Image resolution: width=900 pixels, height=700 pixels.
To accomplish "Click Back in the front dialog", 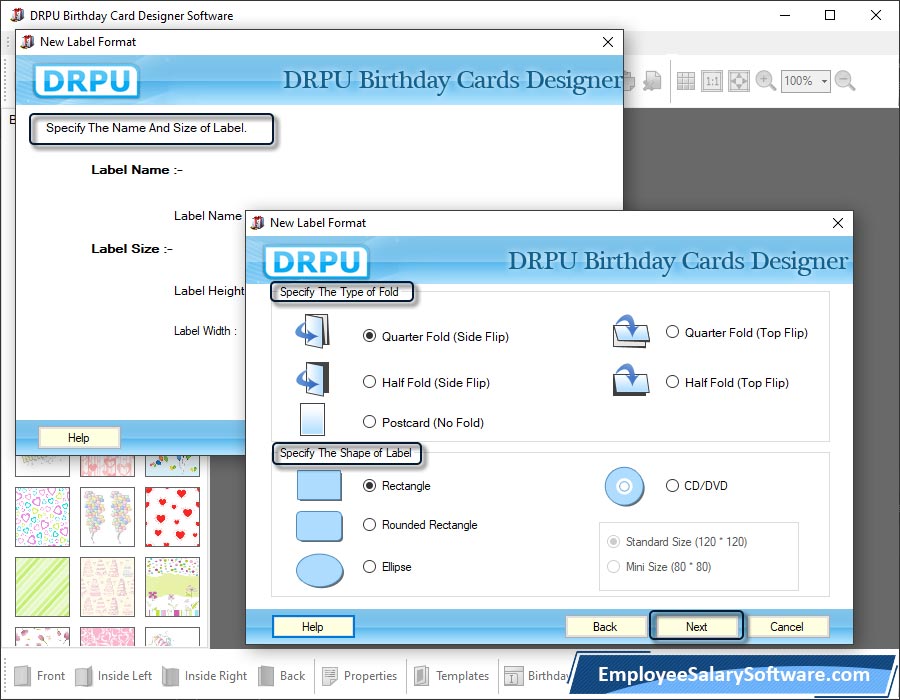I will coord(605,627).
